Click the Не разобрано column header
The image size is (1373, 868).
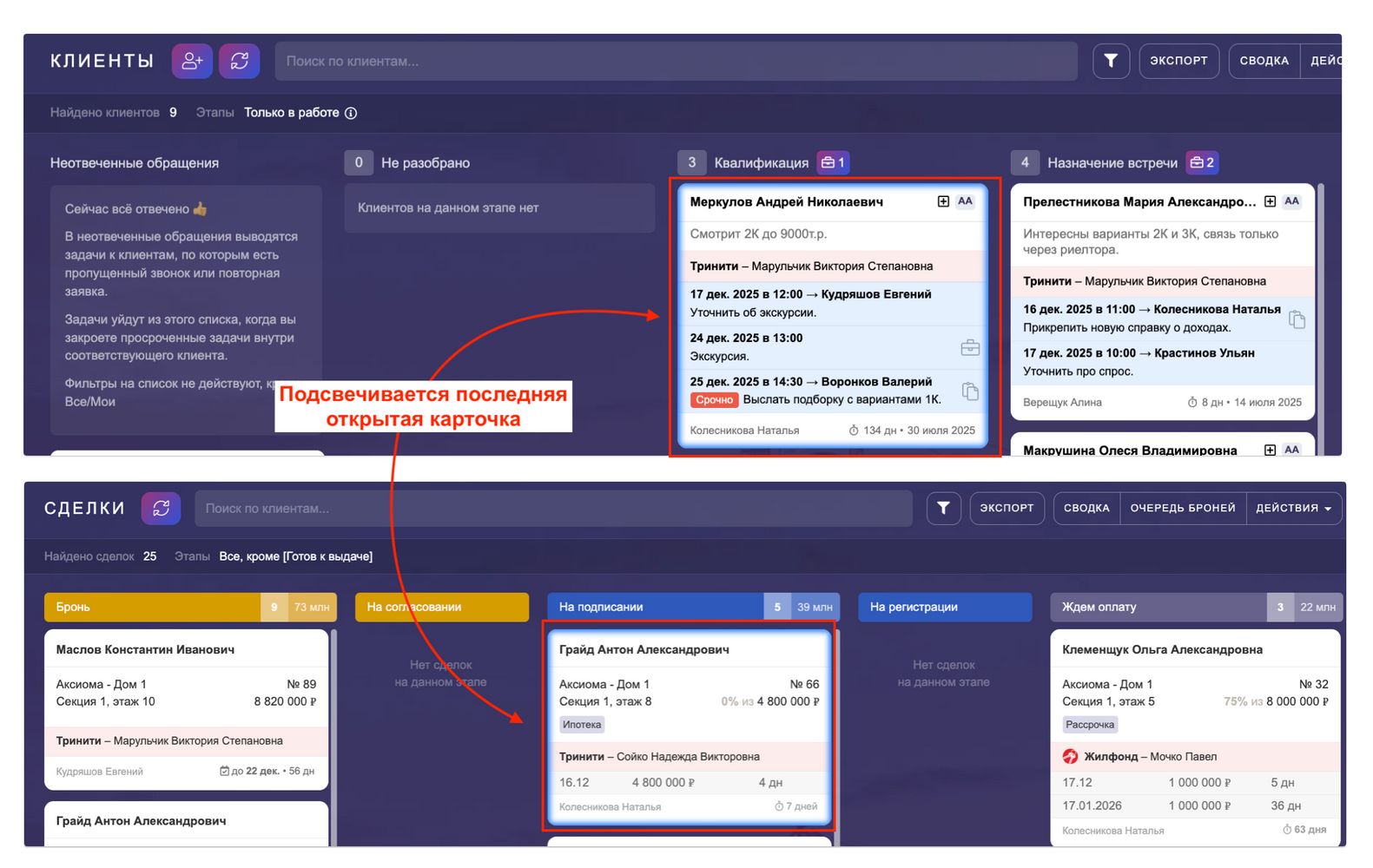click(426, 162)
